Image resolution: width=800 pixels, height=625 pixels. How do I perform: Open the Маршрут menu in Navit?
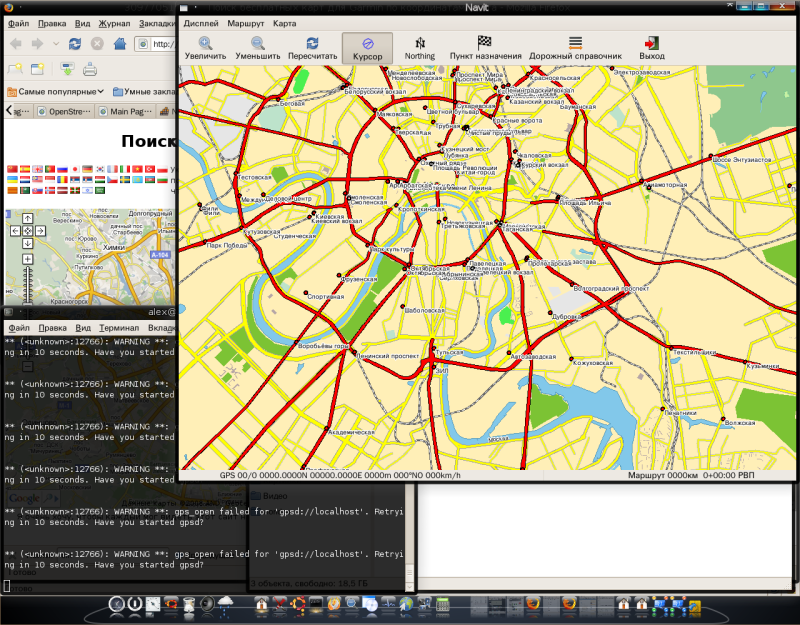(246, 22)
